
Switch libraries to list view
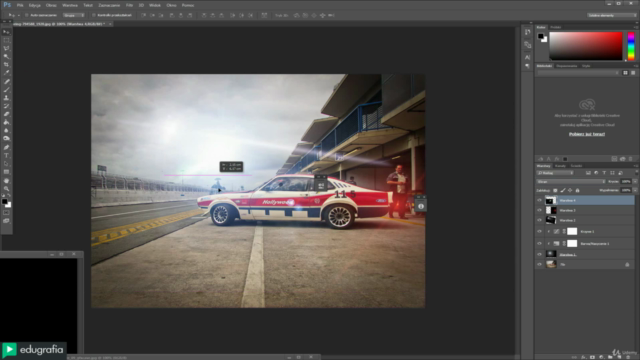coord(633,73)
